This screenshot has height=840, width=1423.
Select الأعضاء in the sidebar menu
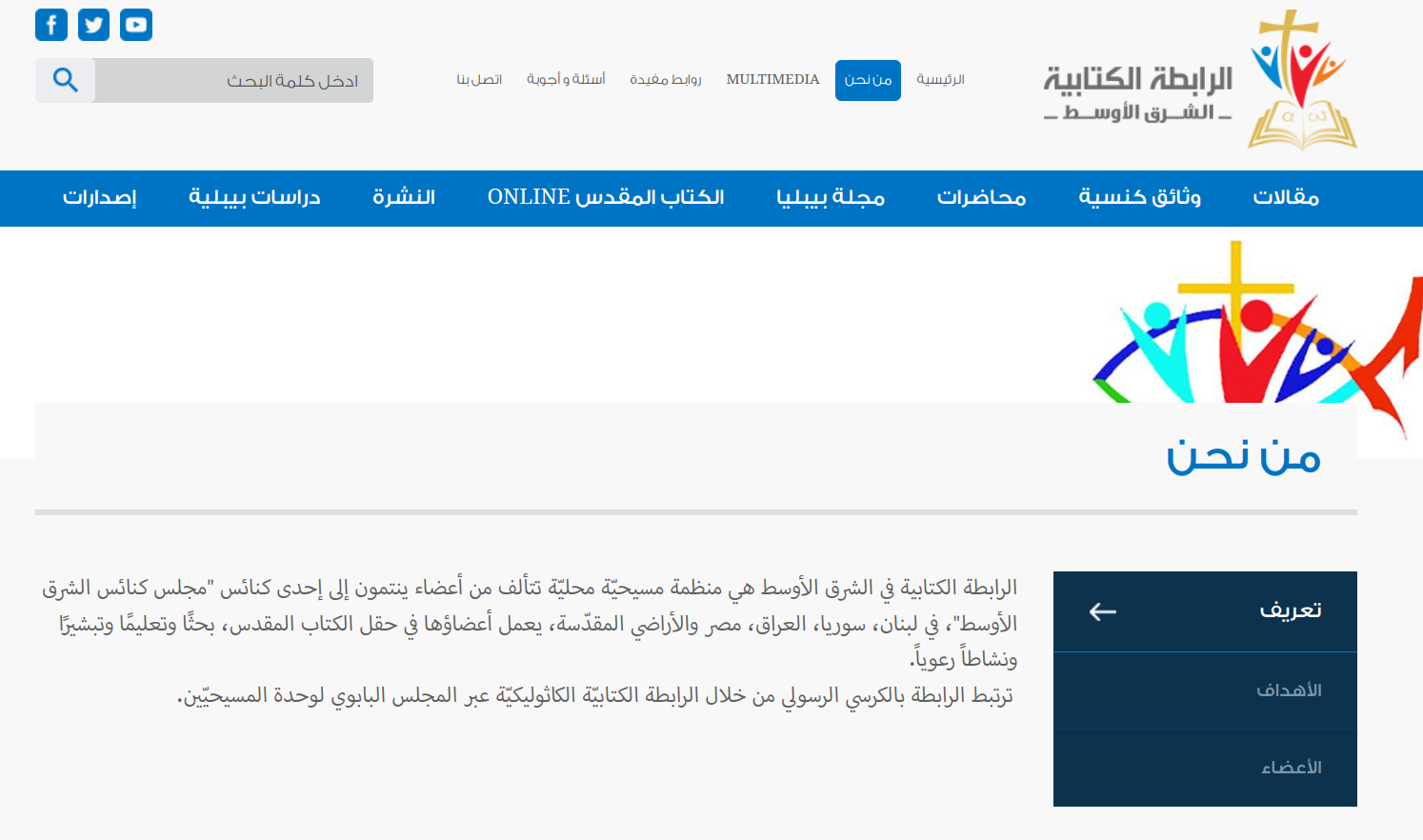click(x=1205, y=768)
